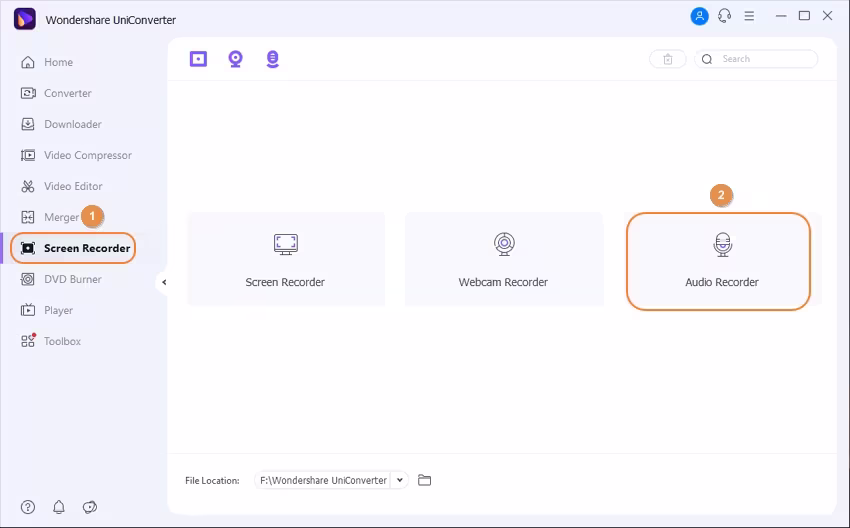Go to the Player section

pyautogui.click(x=47, y=310)
